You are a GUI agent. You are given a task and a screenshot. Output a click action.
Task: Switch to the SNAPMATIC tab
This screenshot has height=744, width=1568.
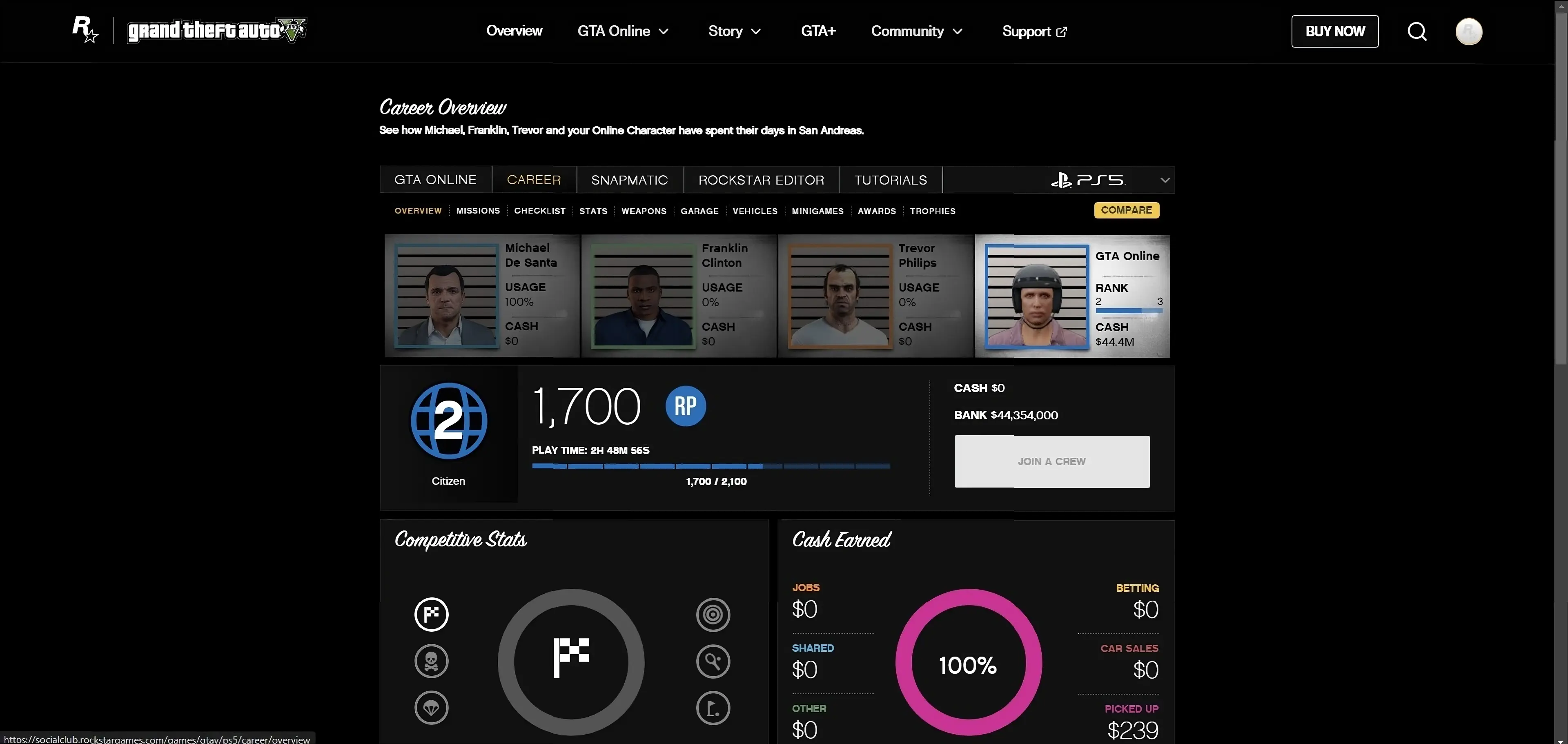(629, 180)
